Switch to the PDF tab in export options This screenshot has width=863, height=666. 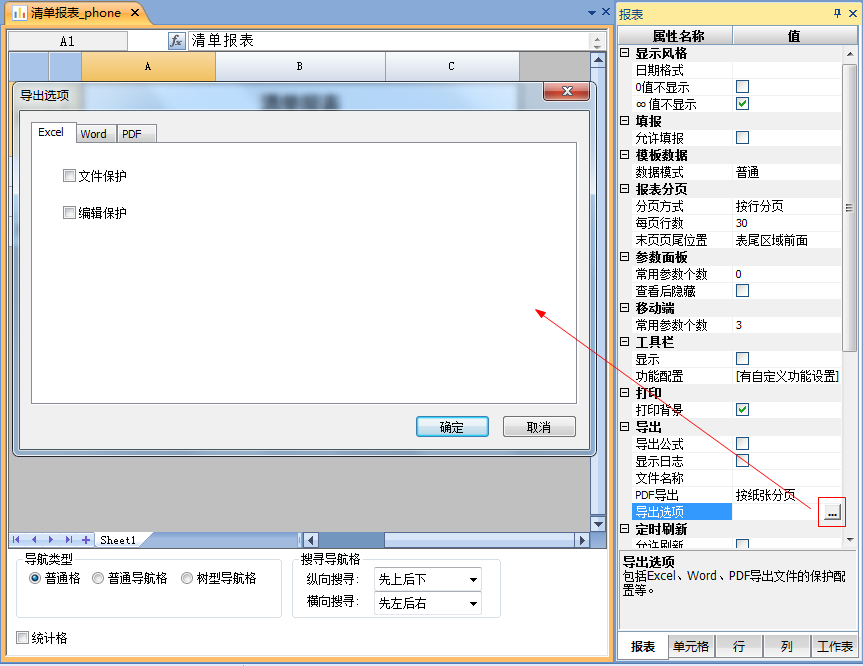coord(132,134)
